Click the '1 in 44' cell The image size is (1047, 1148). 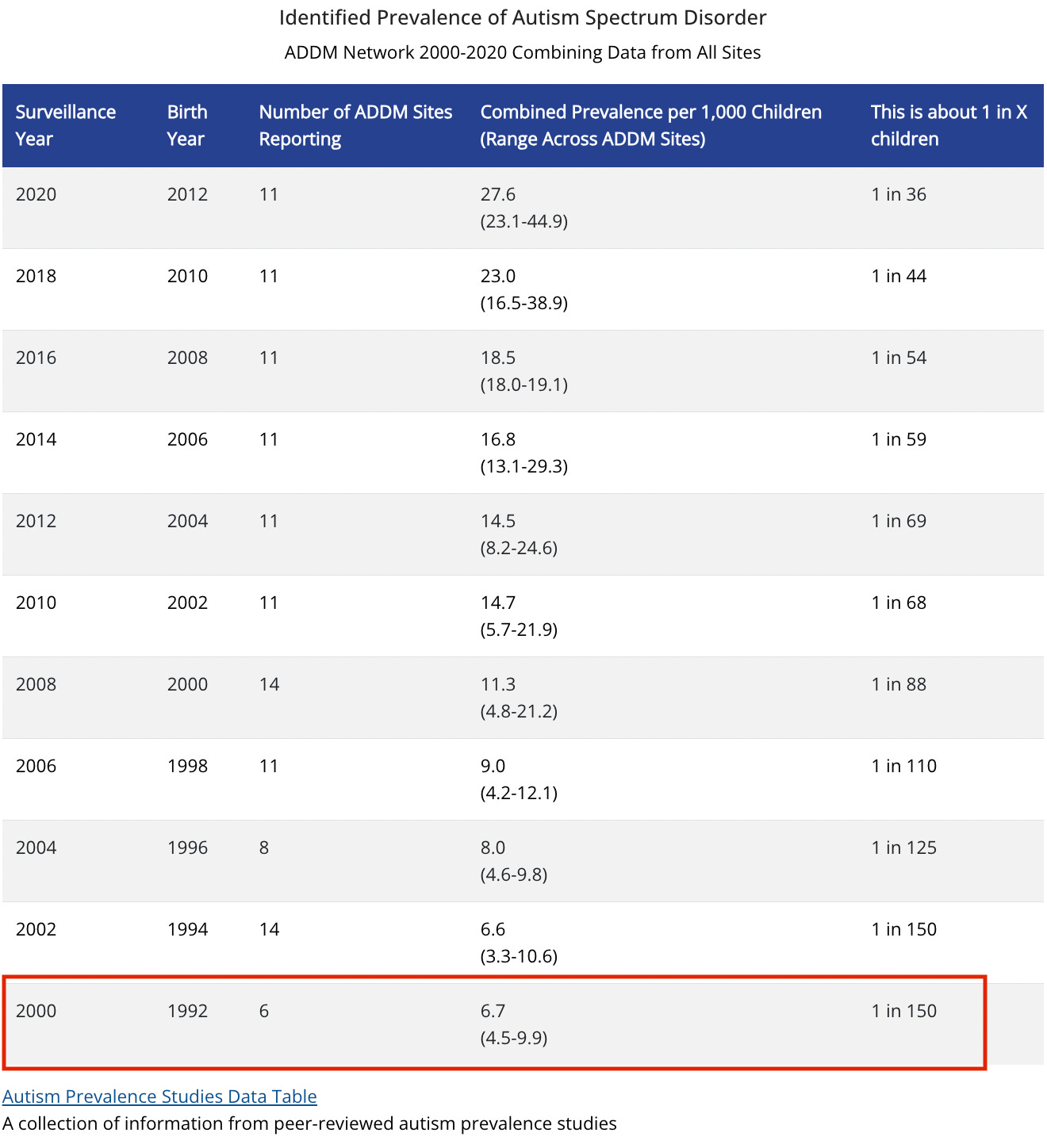click(x=899, y=276)
